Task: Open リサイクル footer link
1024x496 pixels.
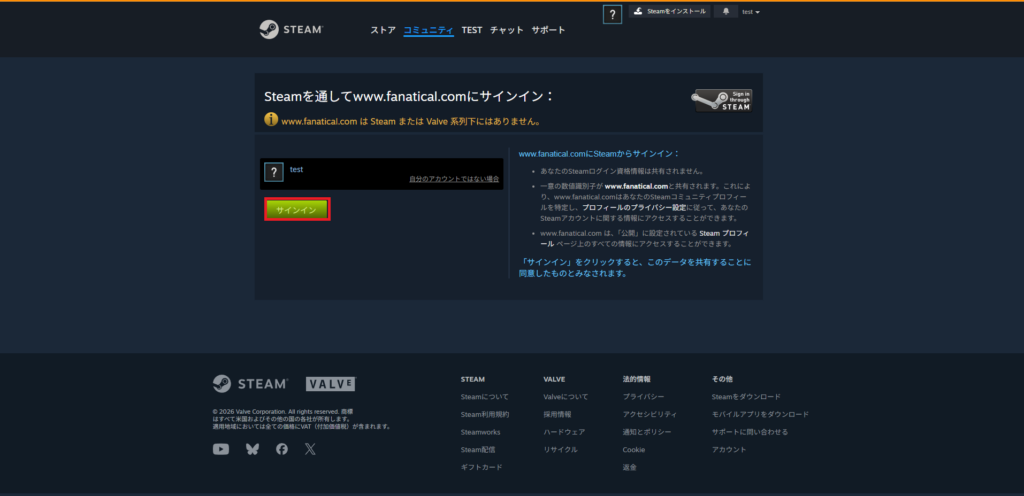Action: pyautogui.click(x=560, y=450)
